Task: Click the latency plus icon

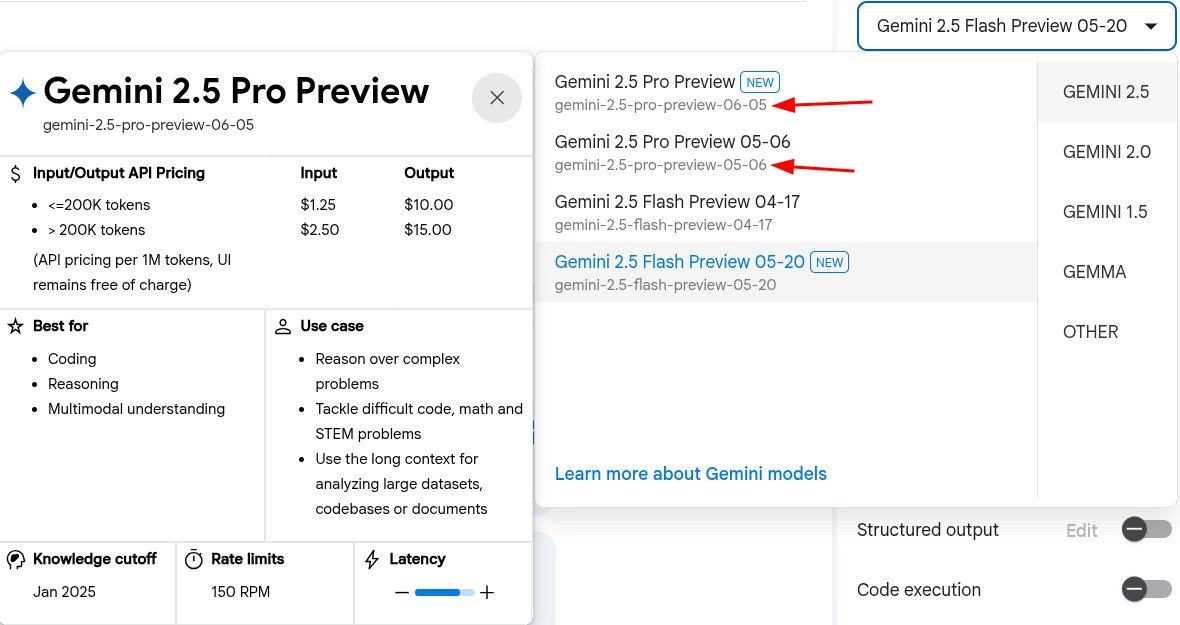Action: point(487,592)
